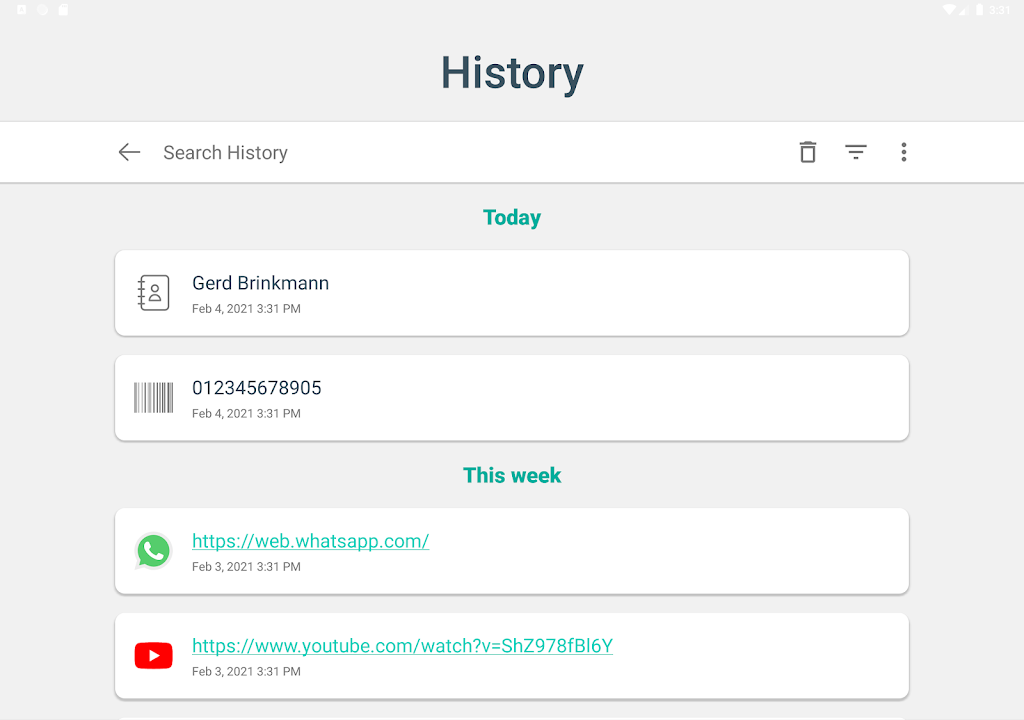The width and height of the screenshot is (1024, 720).
Task: Select the 012345678905 barcode entry text
Action: tap(257, 388)
